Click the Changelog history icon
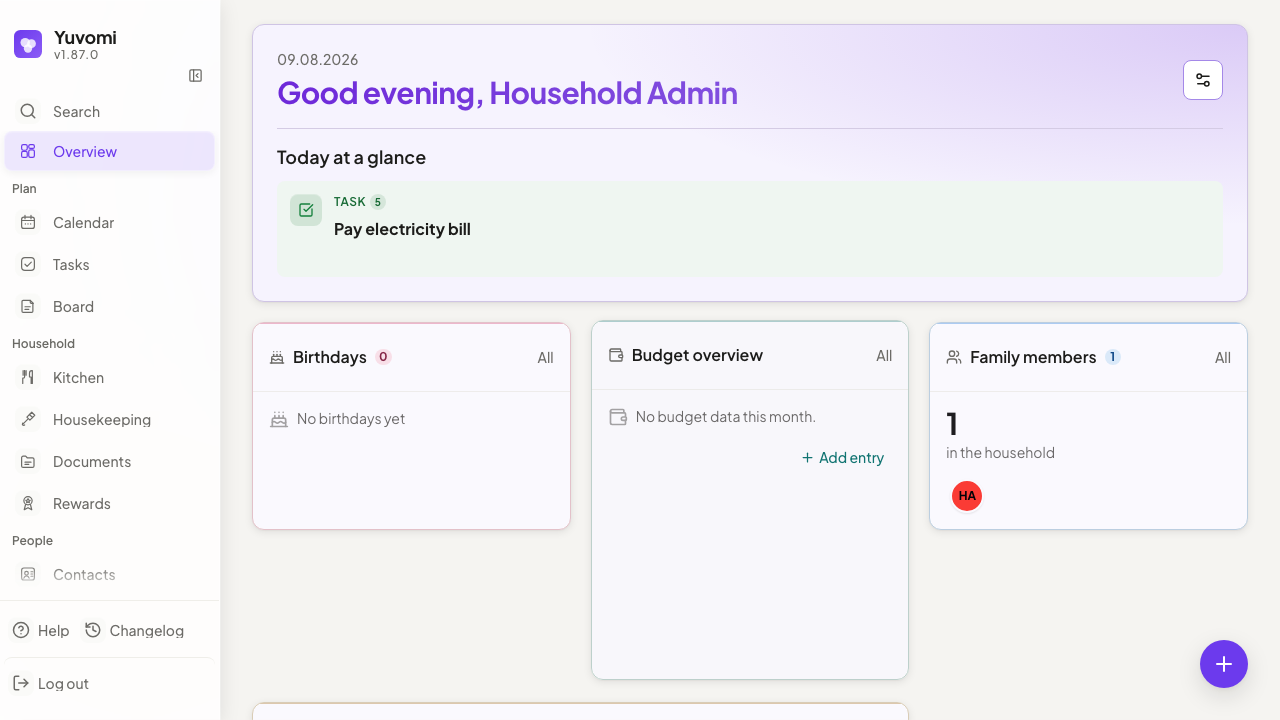This screenshot has width=1280, height=720. coord(93,630)
